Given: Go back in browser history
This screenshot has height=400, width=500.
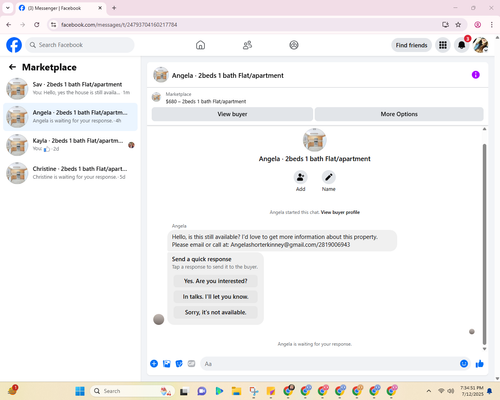Looking at the screenshot, I should (9, 25).
